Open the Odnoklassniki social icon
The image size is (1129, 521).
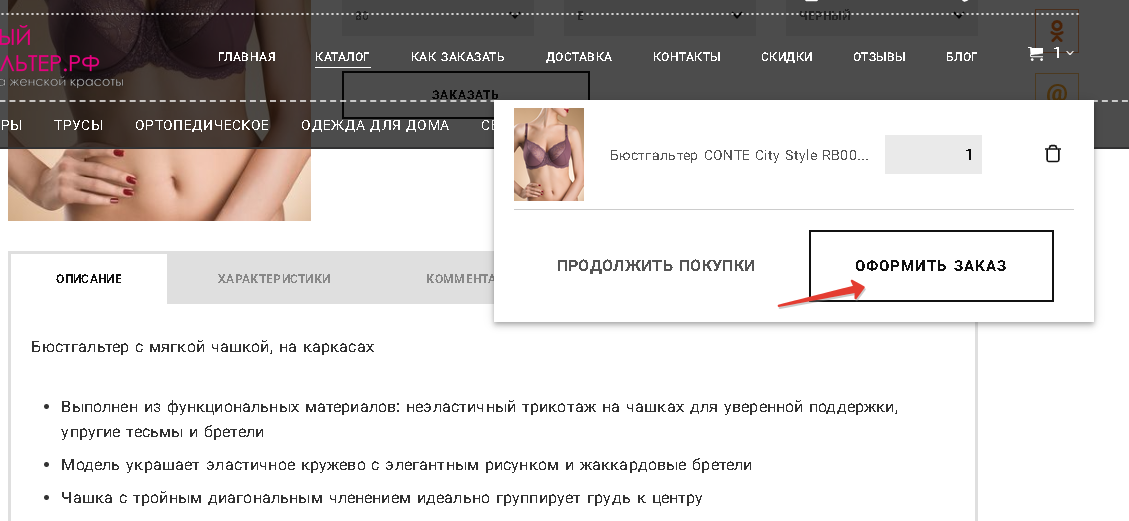click(1056, 29)
